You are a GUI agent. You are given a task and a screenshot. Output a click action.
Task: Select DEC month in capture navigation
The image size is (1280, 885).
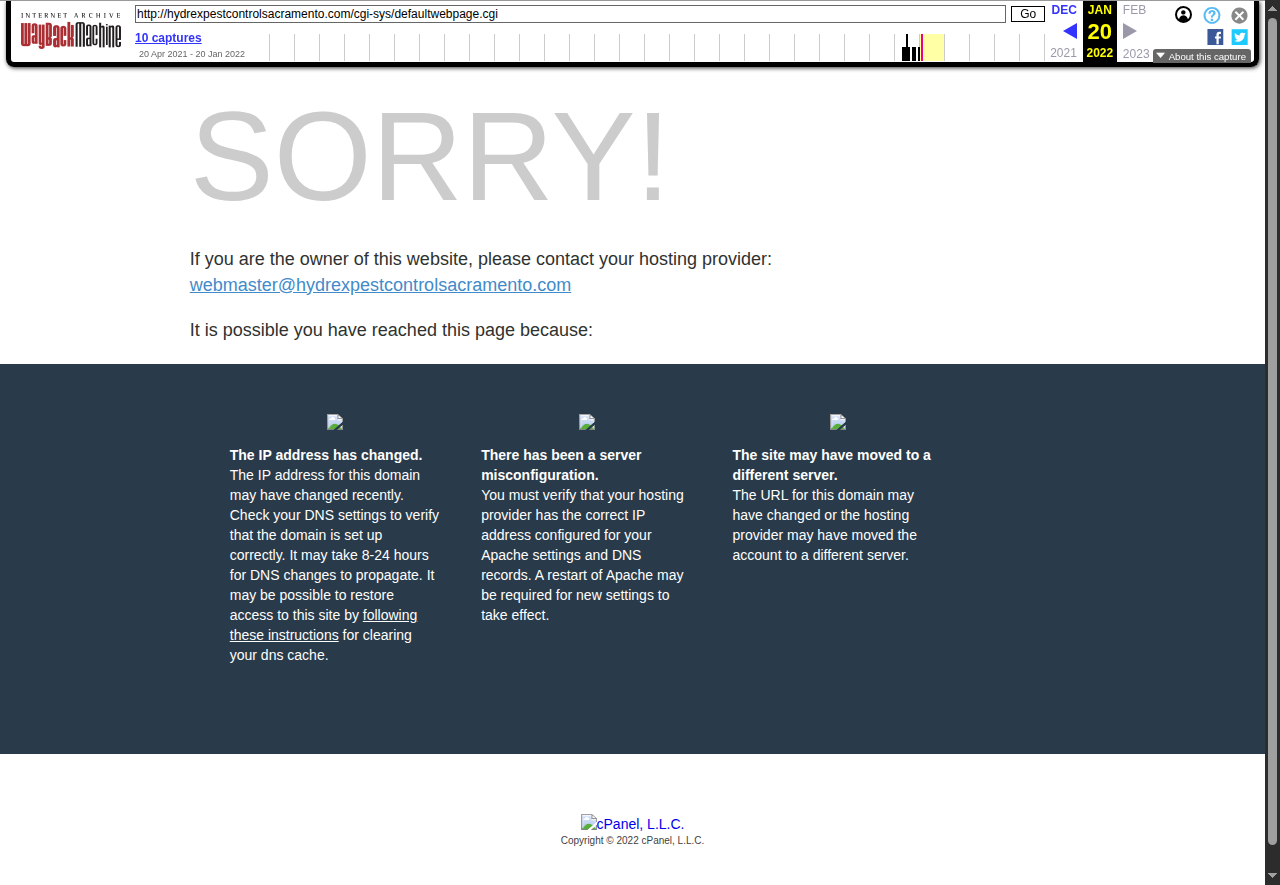tap(1064, 10)
